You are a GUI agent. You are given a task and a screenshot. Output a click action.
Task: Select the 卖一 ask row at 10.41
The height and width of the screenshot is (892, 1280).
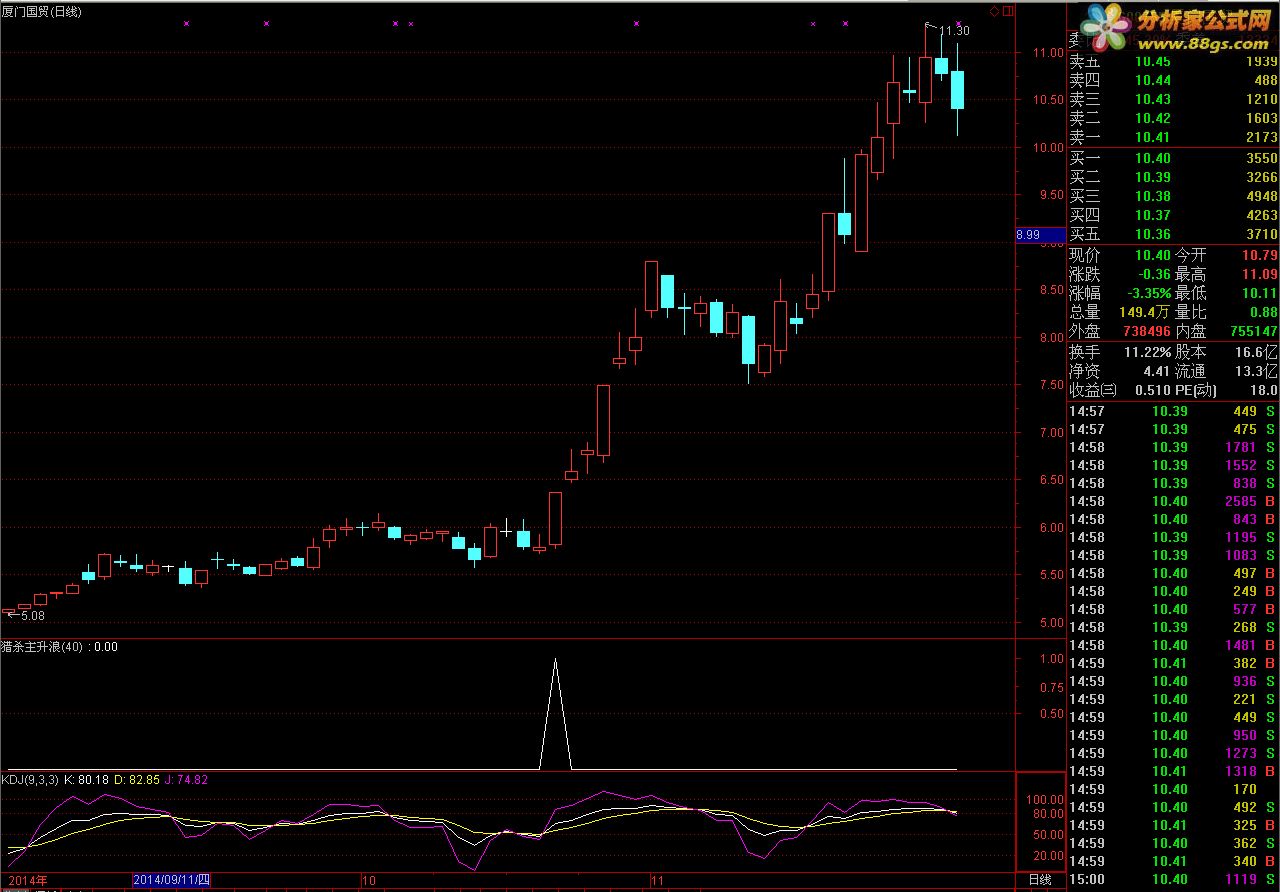(x=1174, y=137)
